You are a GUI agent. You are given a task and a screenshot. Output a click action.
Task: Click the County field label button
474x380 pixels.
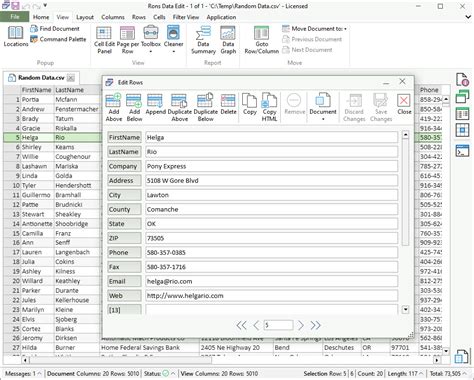point(124,209)
